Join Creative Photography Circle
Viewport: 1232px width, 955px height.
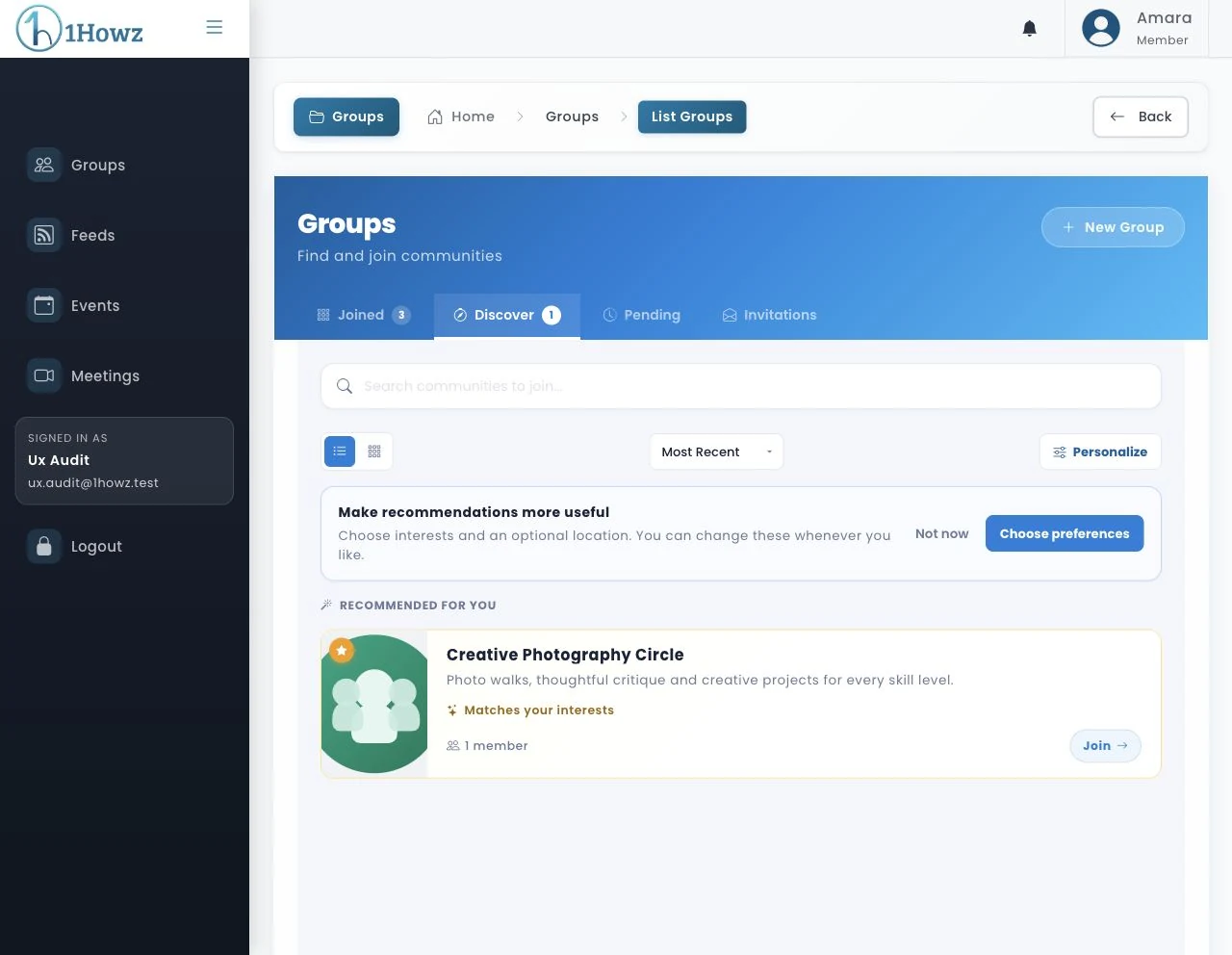[x=1105, y=745]
